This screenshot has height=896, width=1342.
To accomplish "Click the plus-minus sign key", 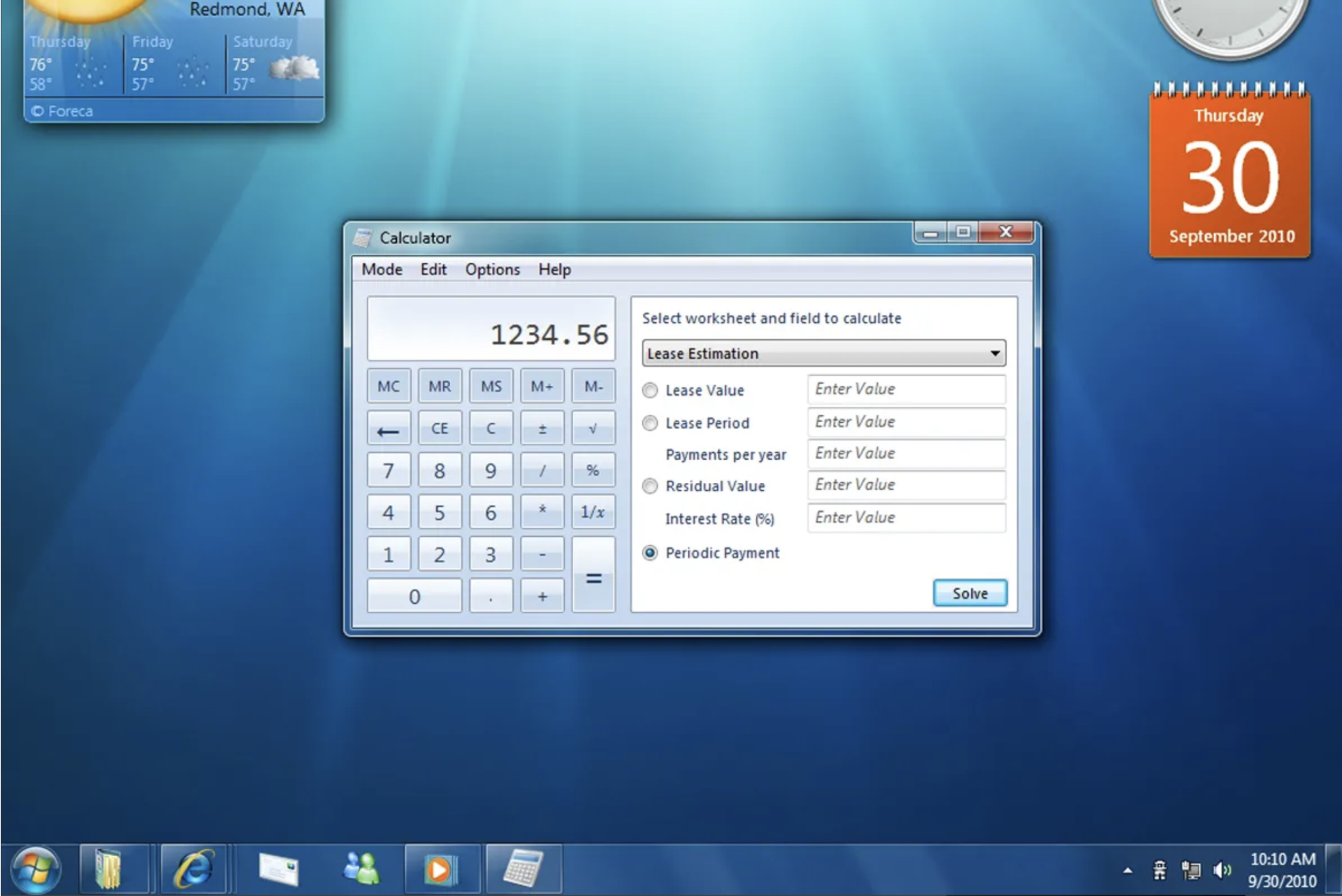I will 542,428.
